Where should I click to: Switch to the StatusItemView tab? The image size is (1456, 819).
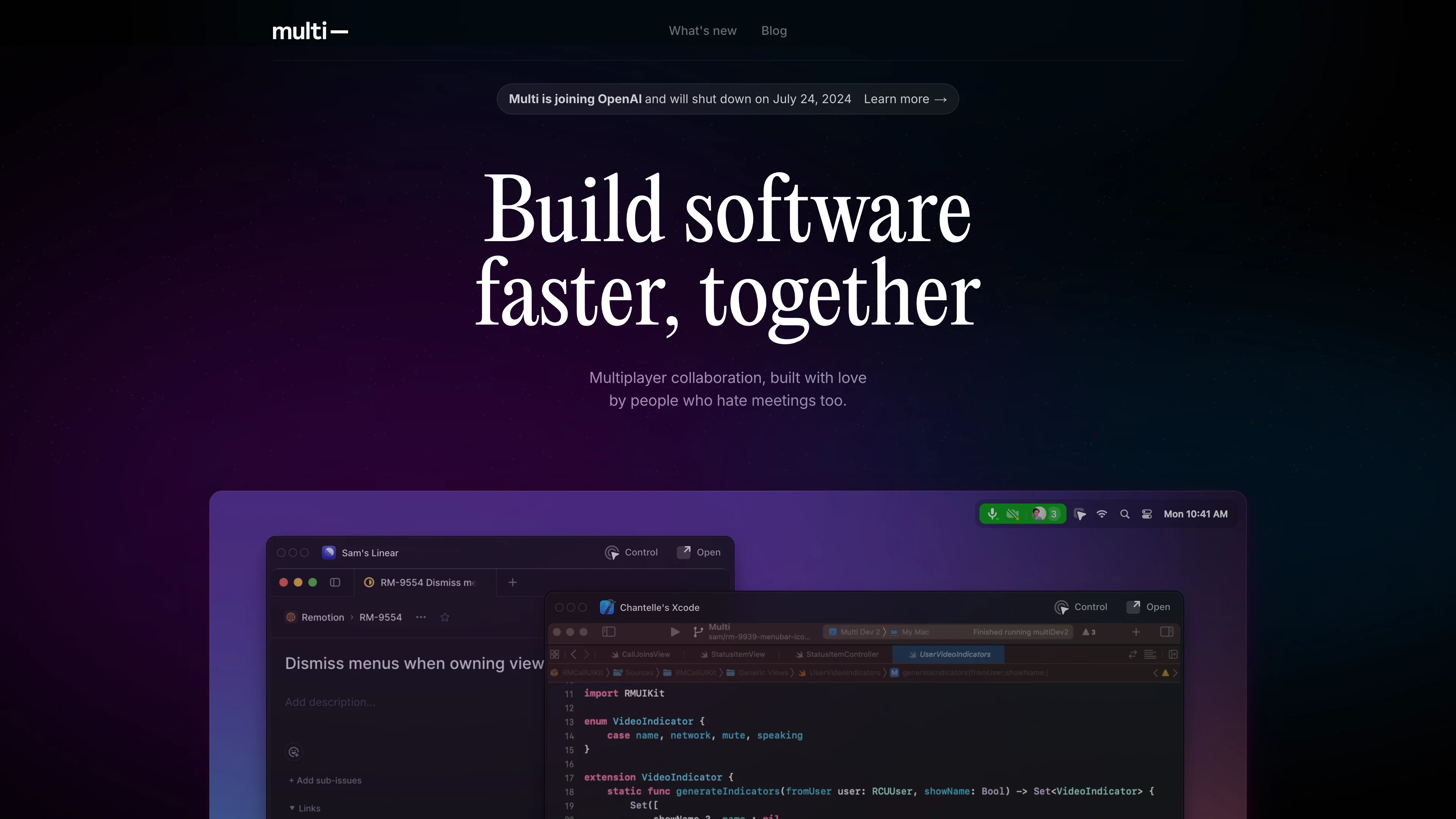[733, 654]
